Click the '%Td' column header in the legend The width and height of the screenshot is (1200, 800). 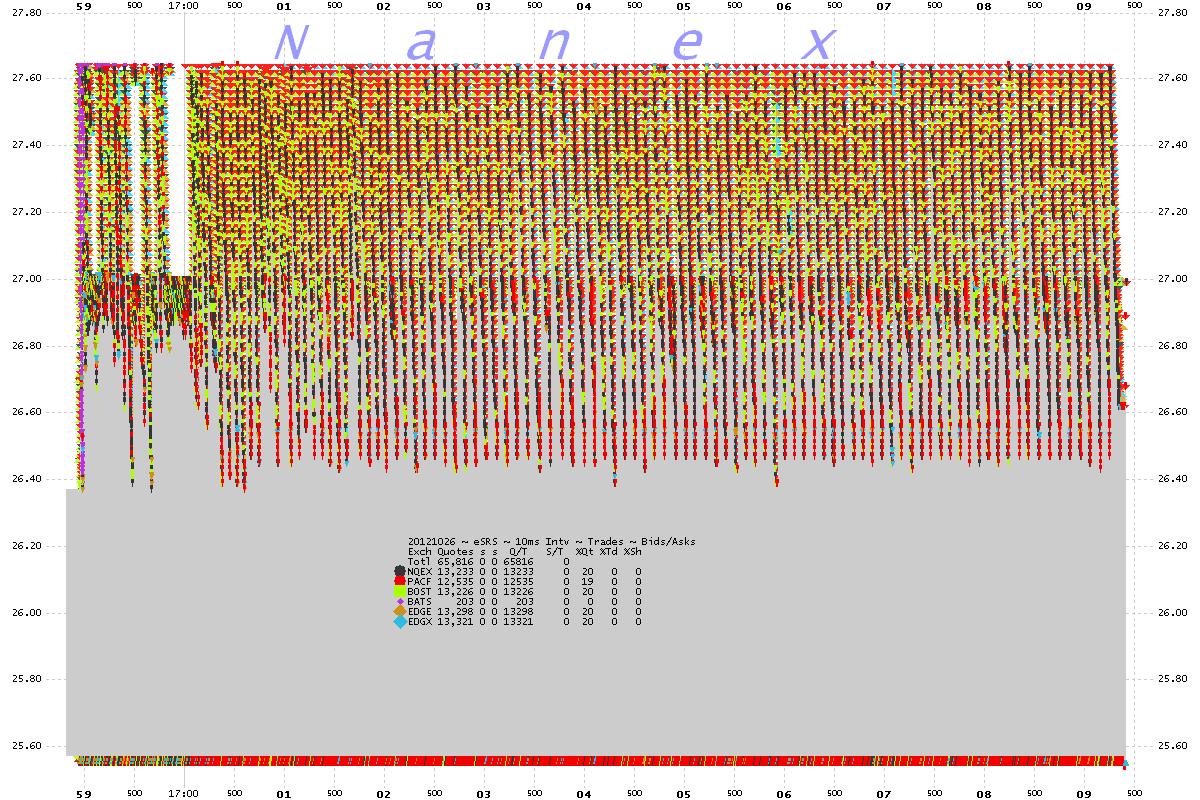[608, 551]
